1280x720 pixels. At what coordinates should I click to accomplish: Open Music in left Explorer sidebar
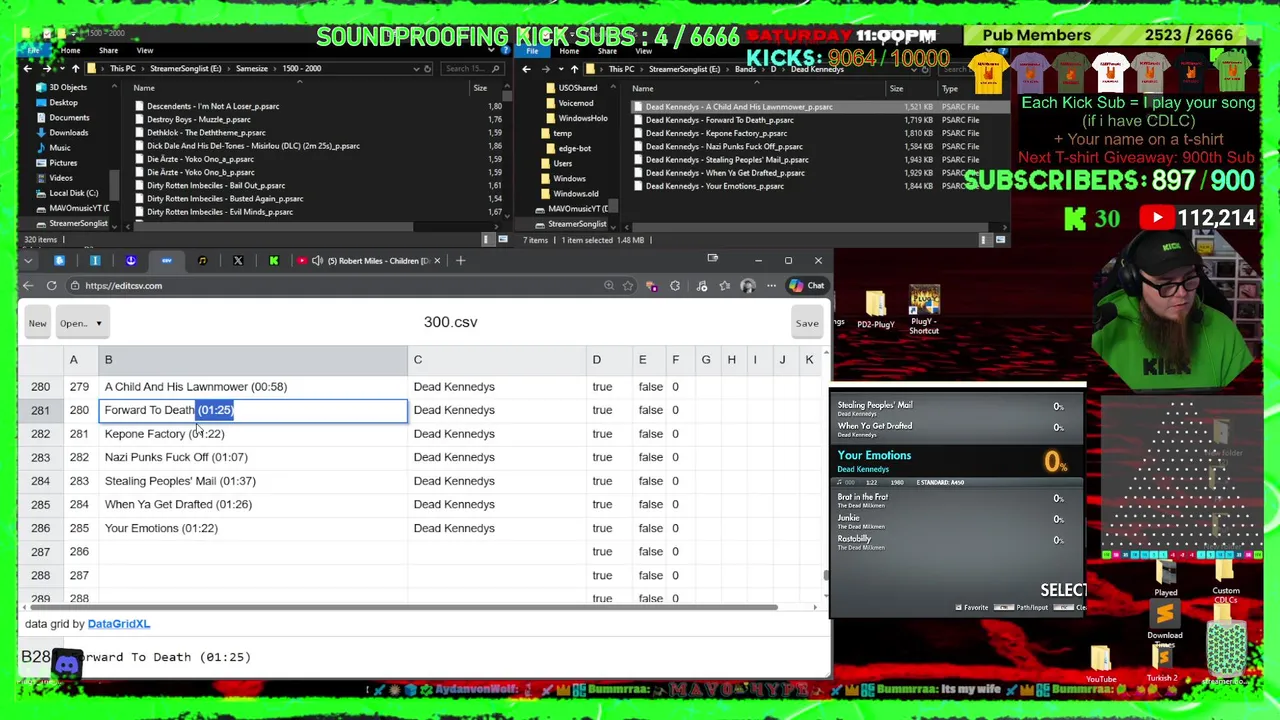coord(60,148)
